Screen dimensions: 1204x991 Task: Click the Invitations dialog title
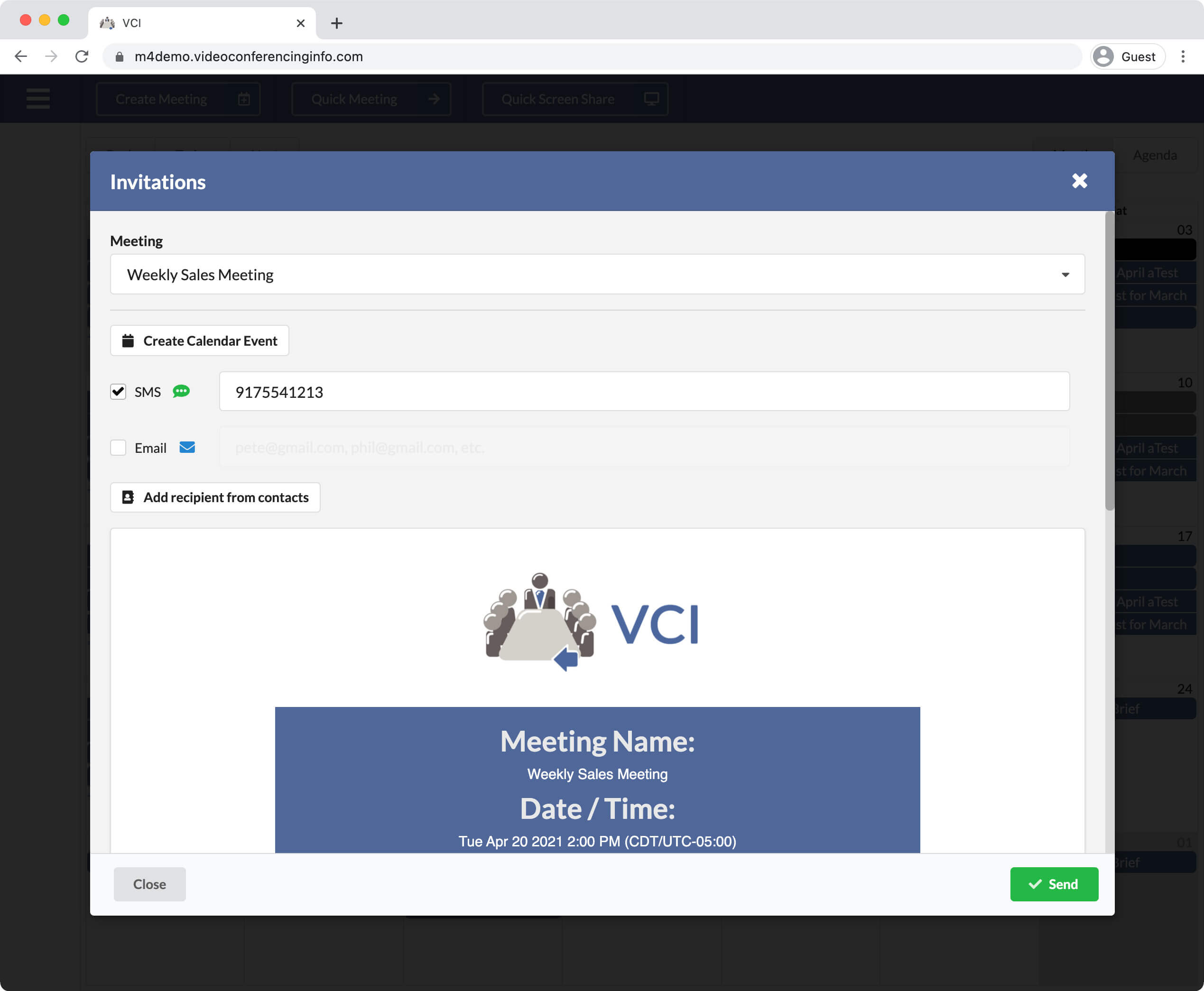pyautogui.click(x=158, y=182)
